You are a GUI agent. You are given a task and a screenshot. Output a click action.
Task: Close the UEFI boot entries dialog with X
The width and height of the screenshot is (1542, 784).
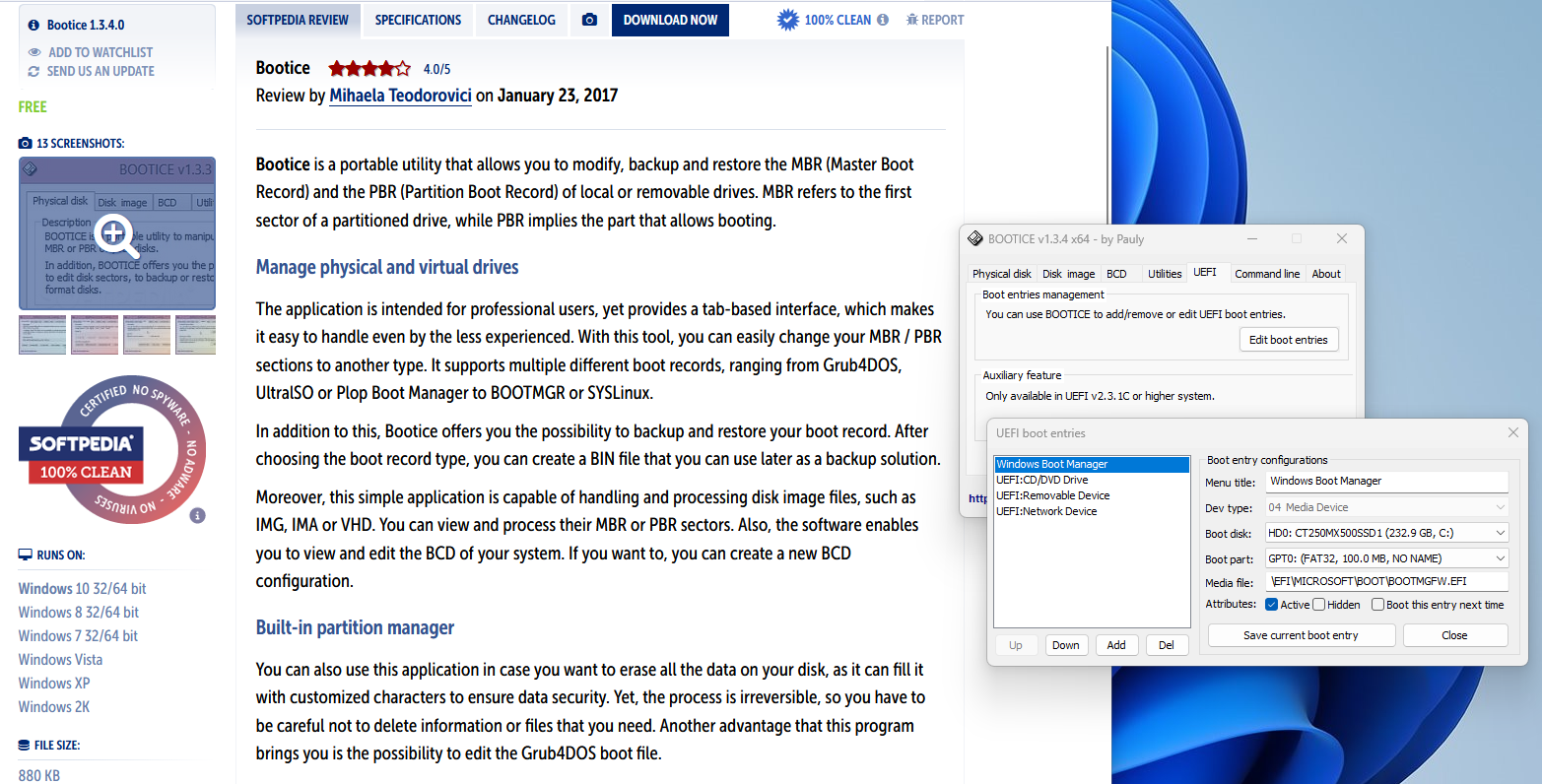1512,432
